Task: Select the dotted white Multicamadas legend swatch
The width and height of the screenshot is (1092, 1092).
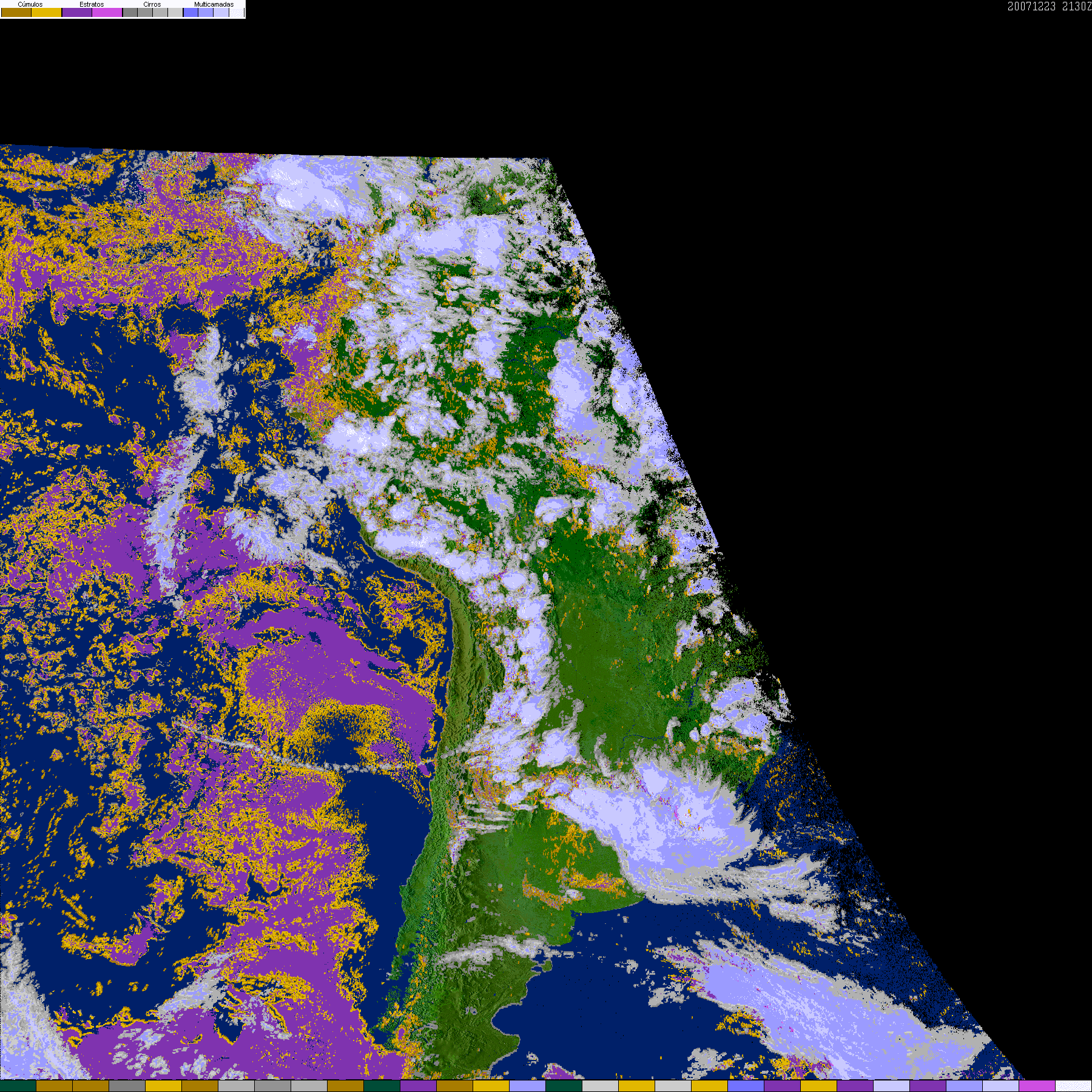Action: click(x=237, y=12)
